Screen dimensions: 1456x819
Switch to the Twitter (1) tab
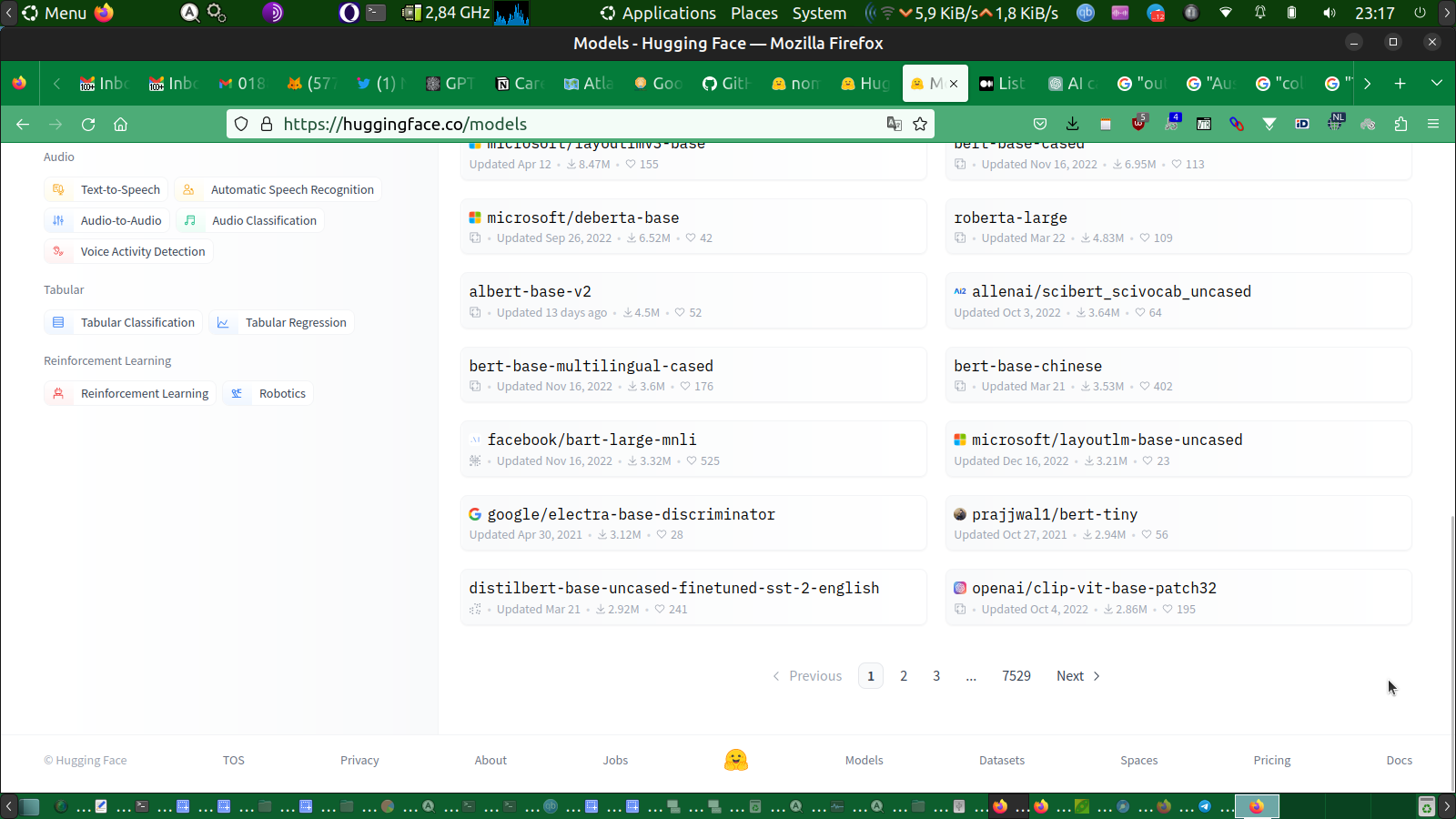(381, 84)
